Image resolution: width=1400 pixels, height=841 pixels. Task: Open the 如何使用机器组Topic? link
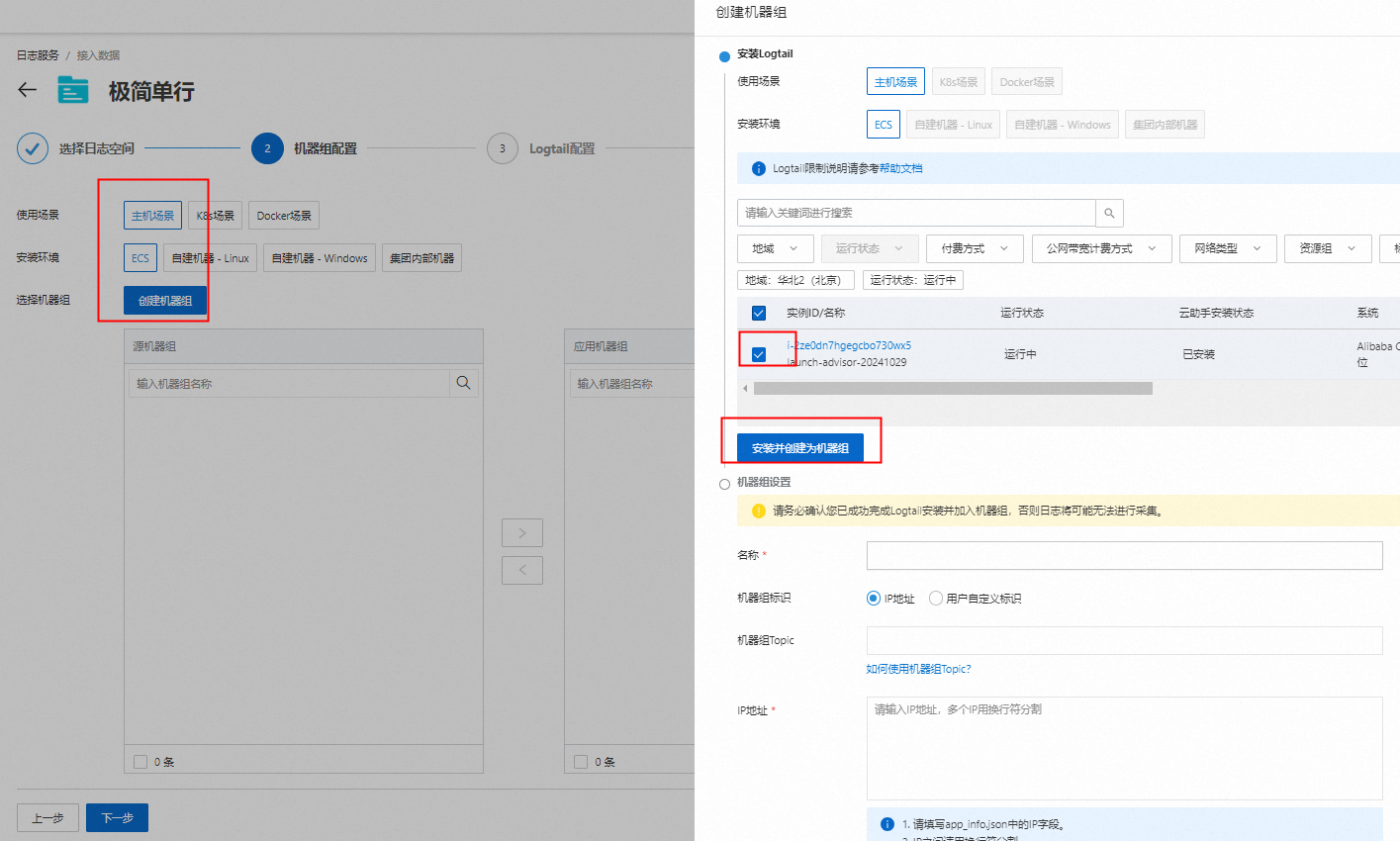point(918,669)
